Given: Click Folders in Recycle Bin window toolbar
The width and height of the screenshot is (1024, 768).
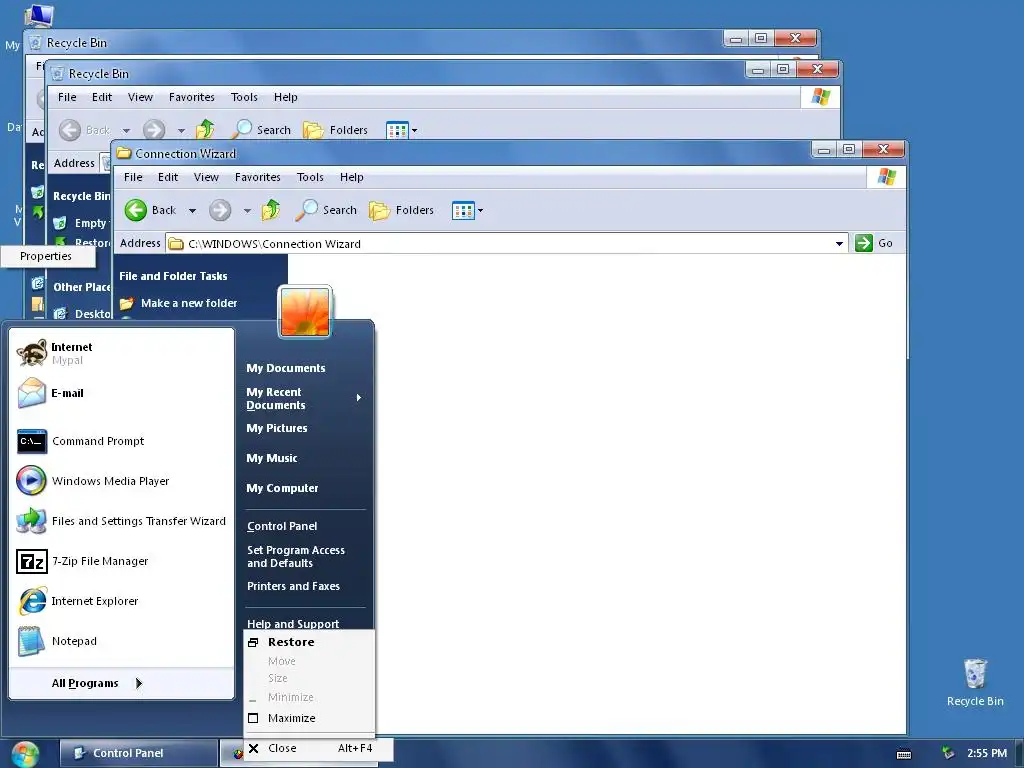Looking at the screenshot, I should click(x=336, y=130).
